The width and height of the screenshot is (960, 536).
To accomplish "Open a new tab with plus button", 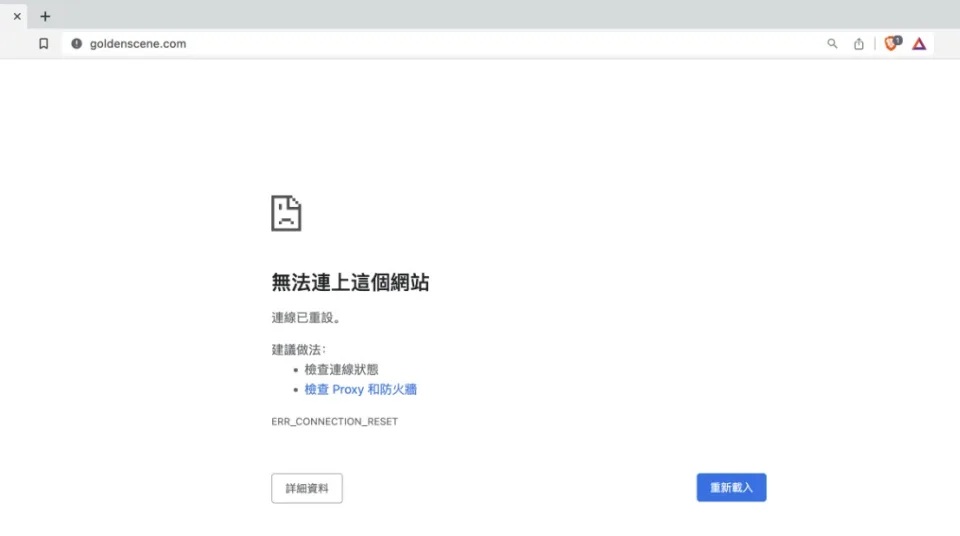I will coord(45,17).
